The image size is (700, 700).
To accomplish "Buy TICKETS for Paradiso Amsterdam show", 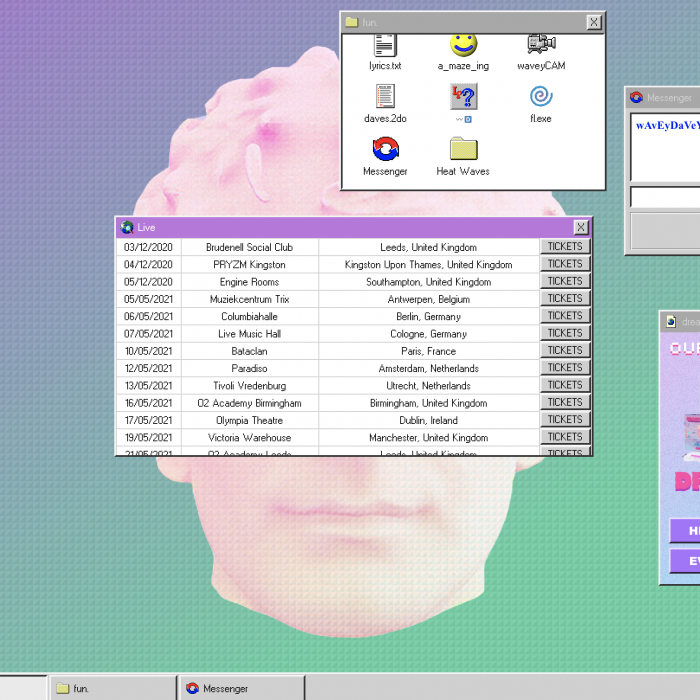I will [x=565, y=368].
